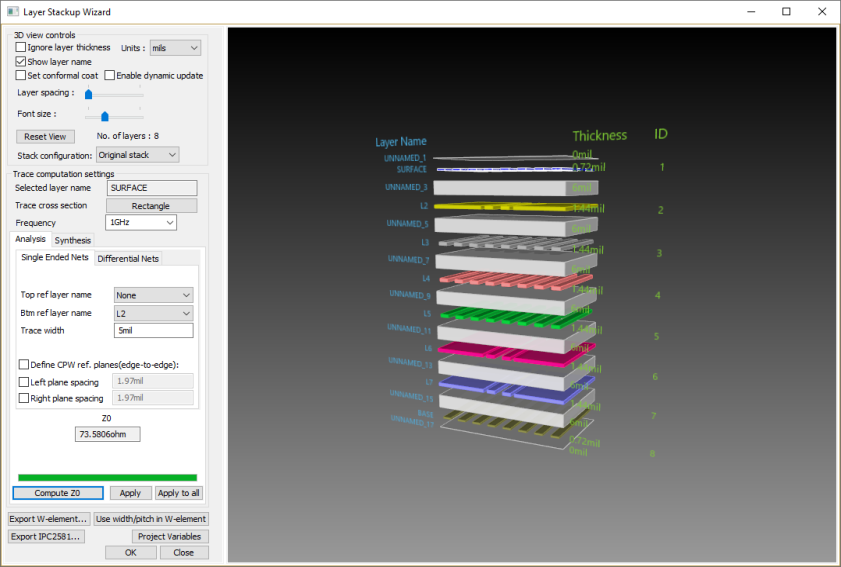Expand the Btm ref layer name dropdown
The height and width of the screenshot is (567, 841).
click(x=153, y=313)
